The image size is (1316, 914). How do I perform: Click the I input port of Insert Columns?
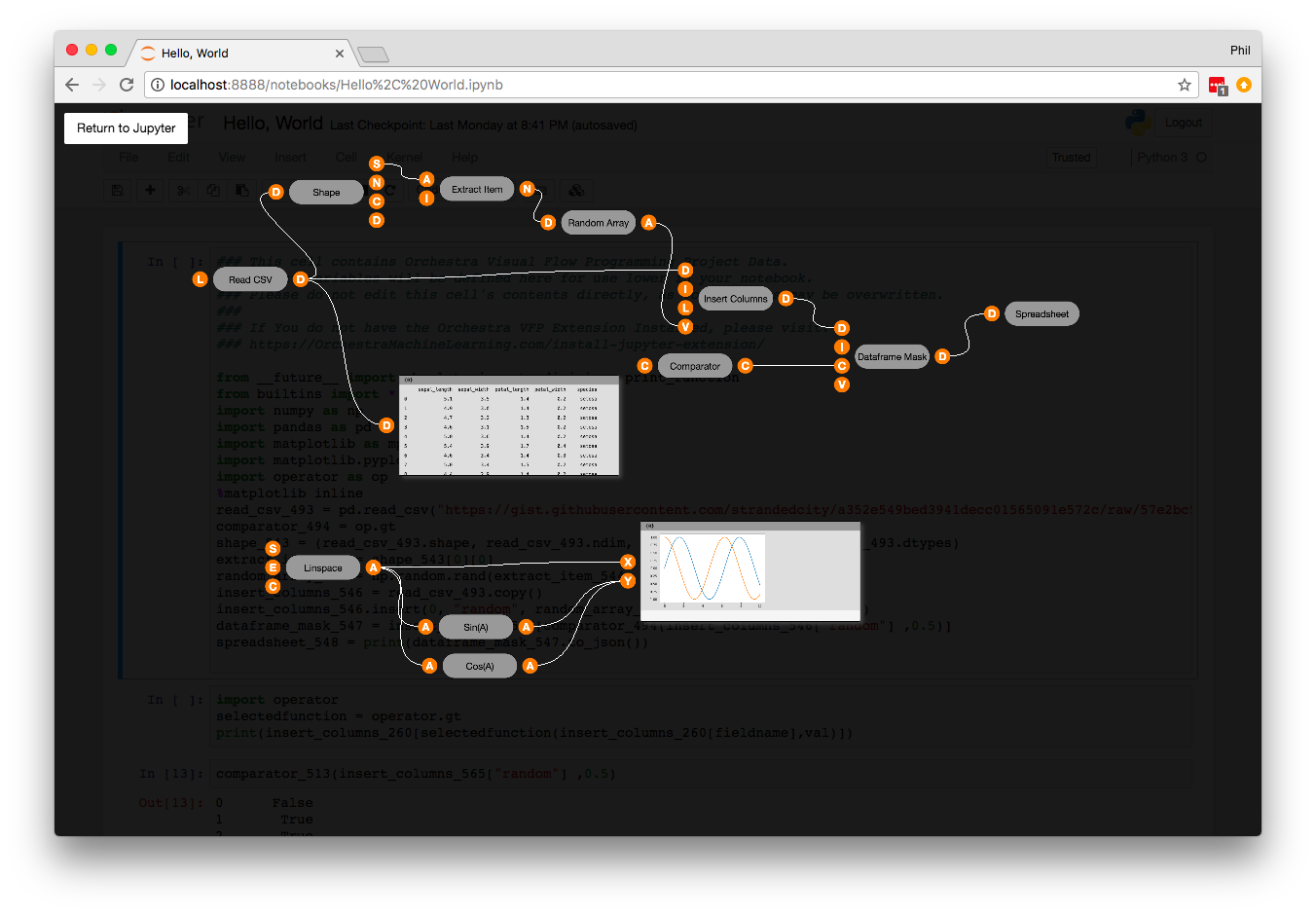point(686,289)
